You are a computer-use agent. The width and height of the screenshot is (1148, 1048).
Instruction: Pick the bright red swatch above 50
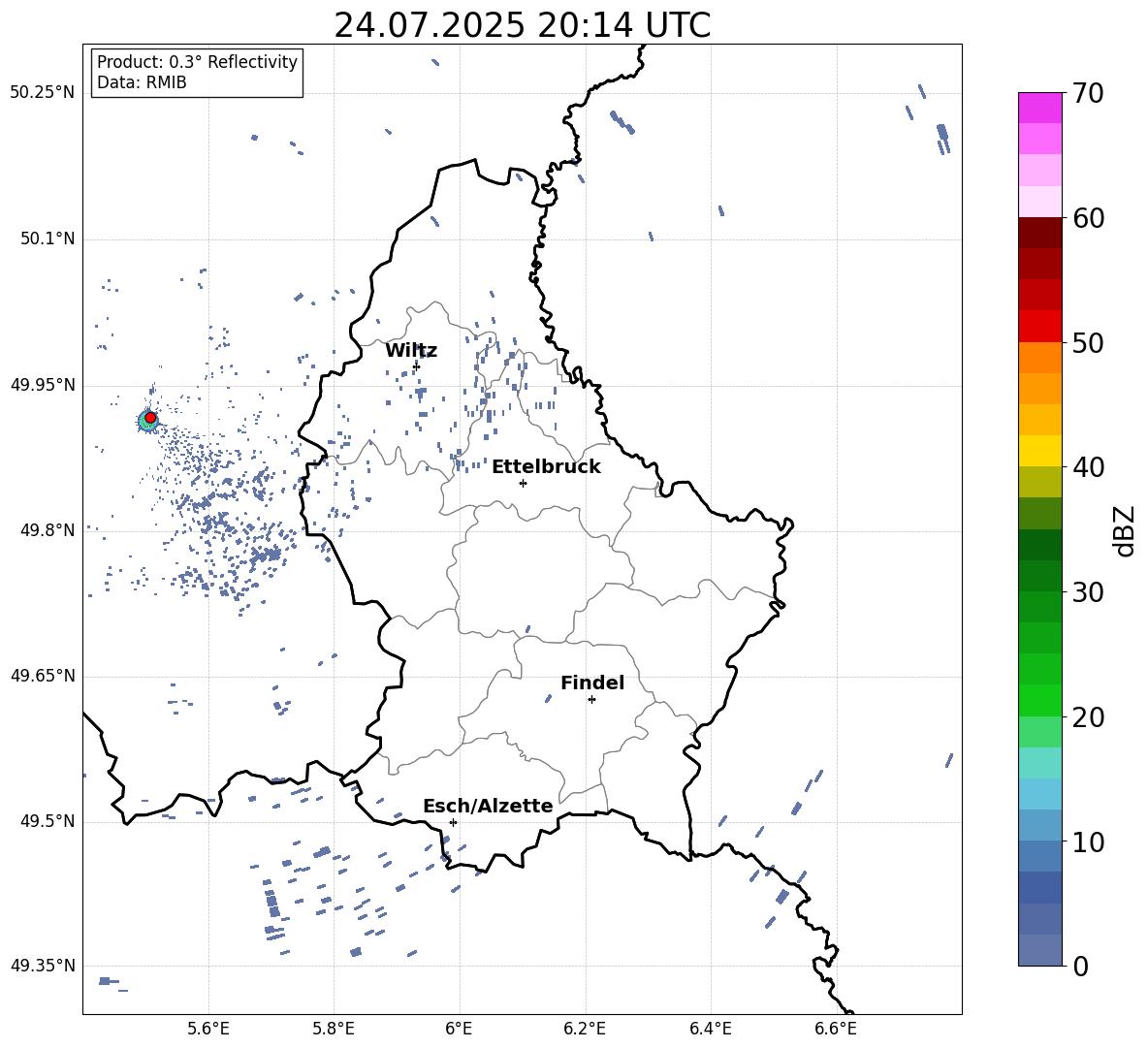[x=1040, y=327]
